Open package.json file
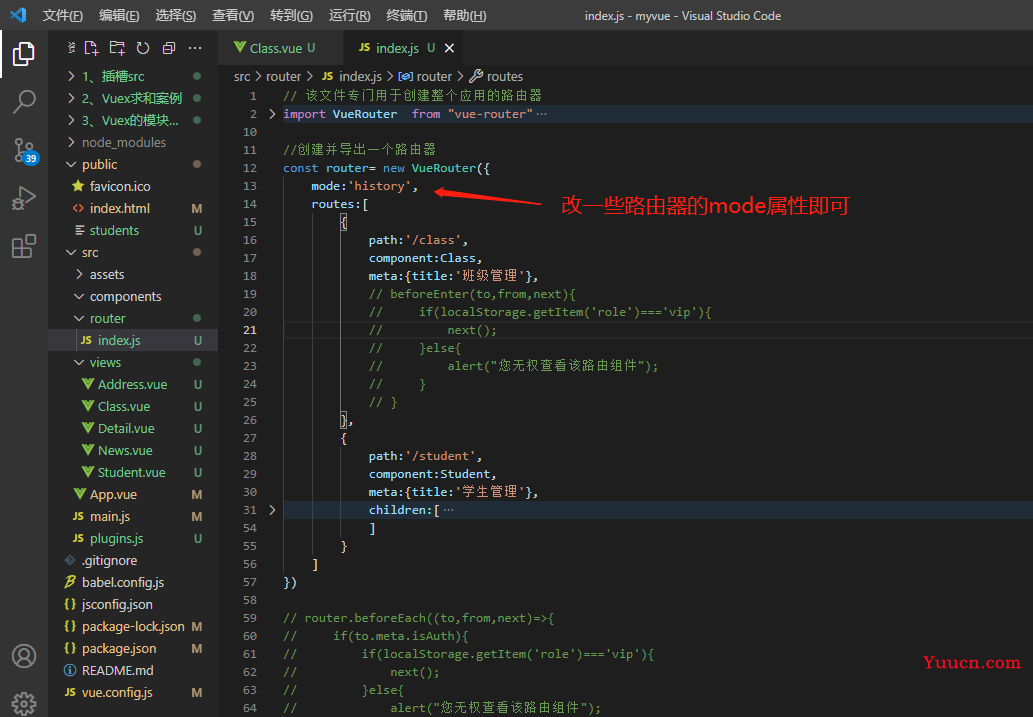Image resolution: width=1033 pixels, height=717 pixels. 133,648
